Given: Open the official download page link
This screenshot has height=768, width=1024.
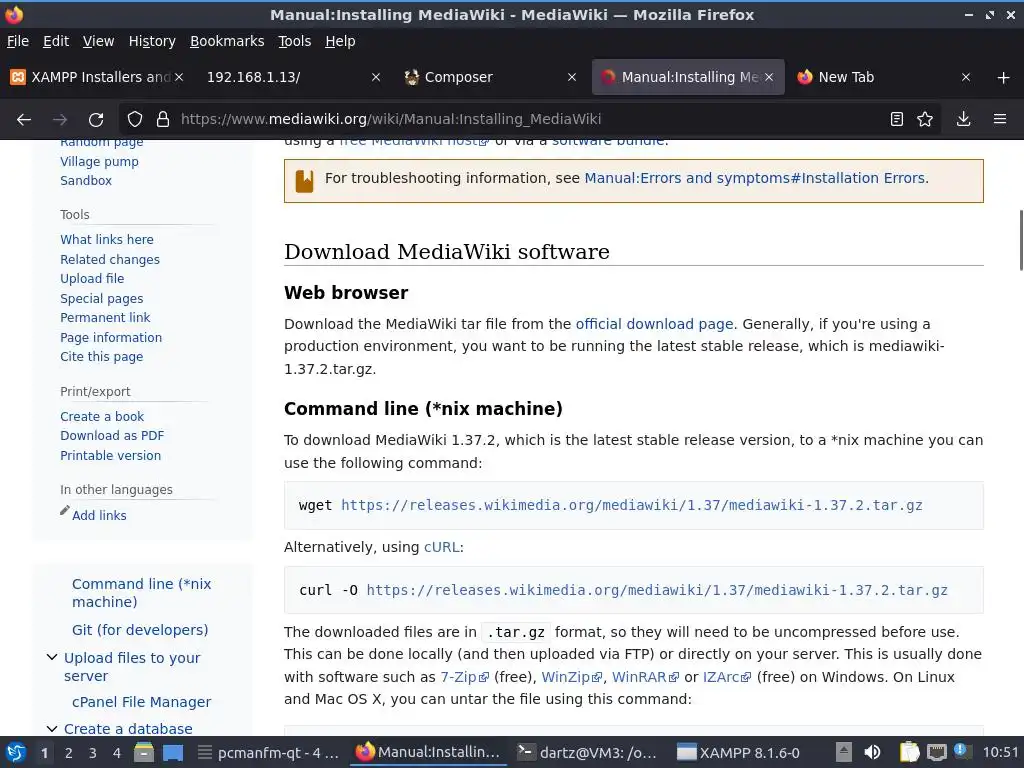Looking at the screenshot, I should pyautogui.click(x=654, y=324).
